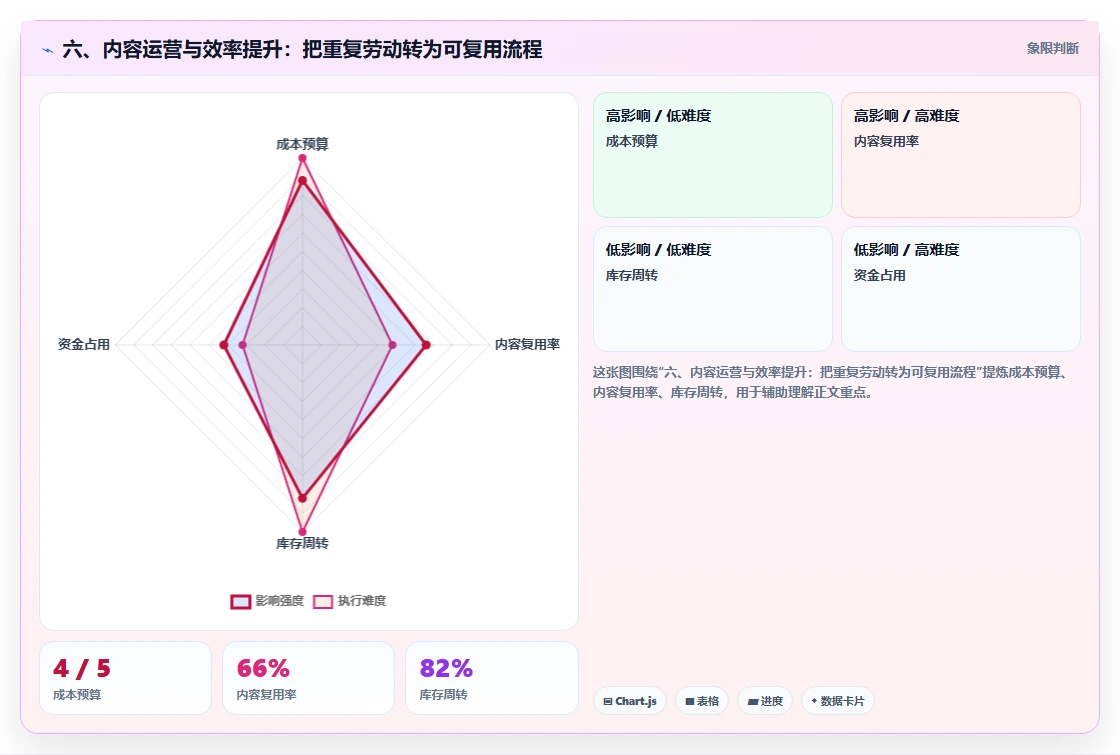The width and height of the screenshot is (1120, 755).
Task: Click the lightning icon beside the section title
Action: [48, 50]
